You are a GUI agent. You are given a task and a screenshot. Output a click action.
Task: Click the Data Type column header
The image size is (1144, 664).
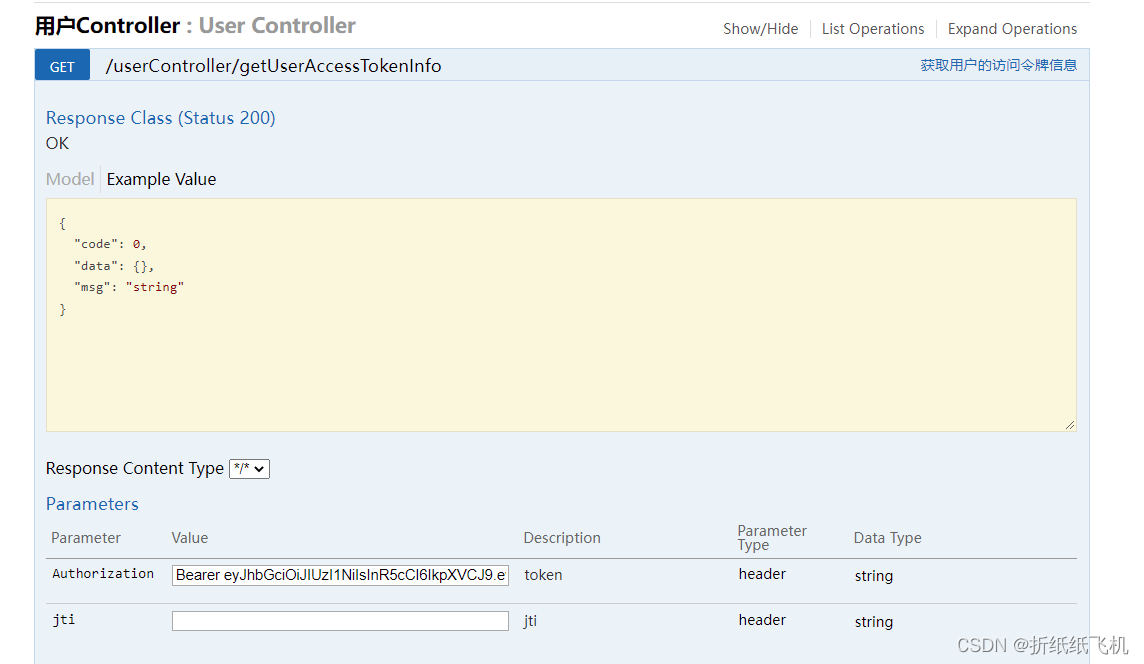click(887, 538)
